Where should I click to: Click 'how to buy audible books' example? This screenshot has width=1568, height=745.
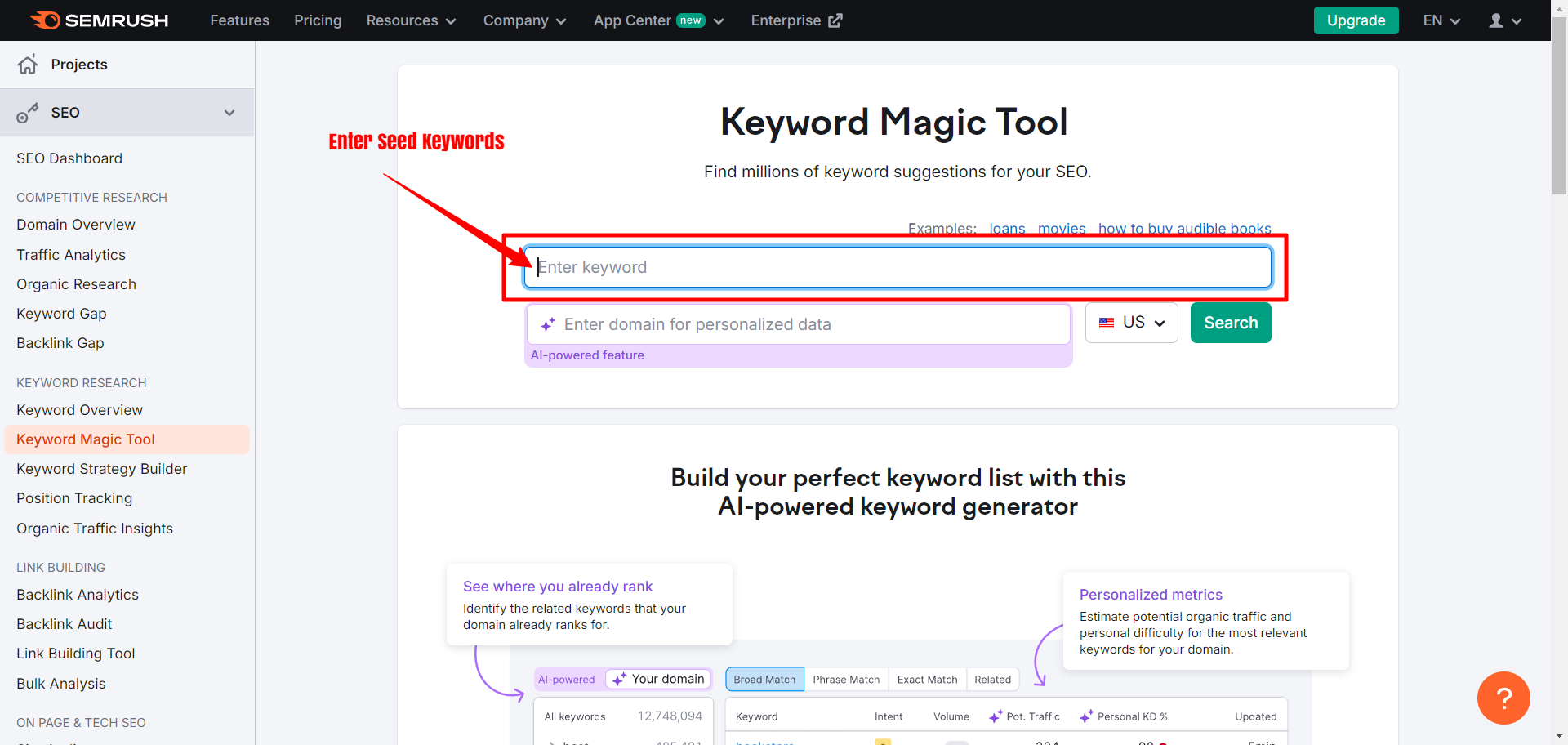pyautogui.click(x=1184, y=229)
